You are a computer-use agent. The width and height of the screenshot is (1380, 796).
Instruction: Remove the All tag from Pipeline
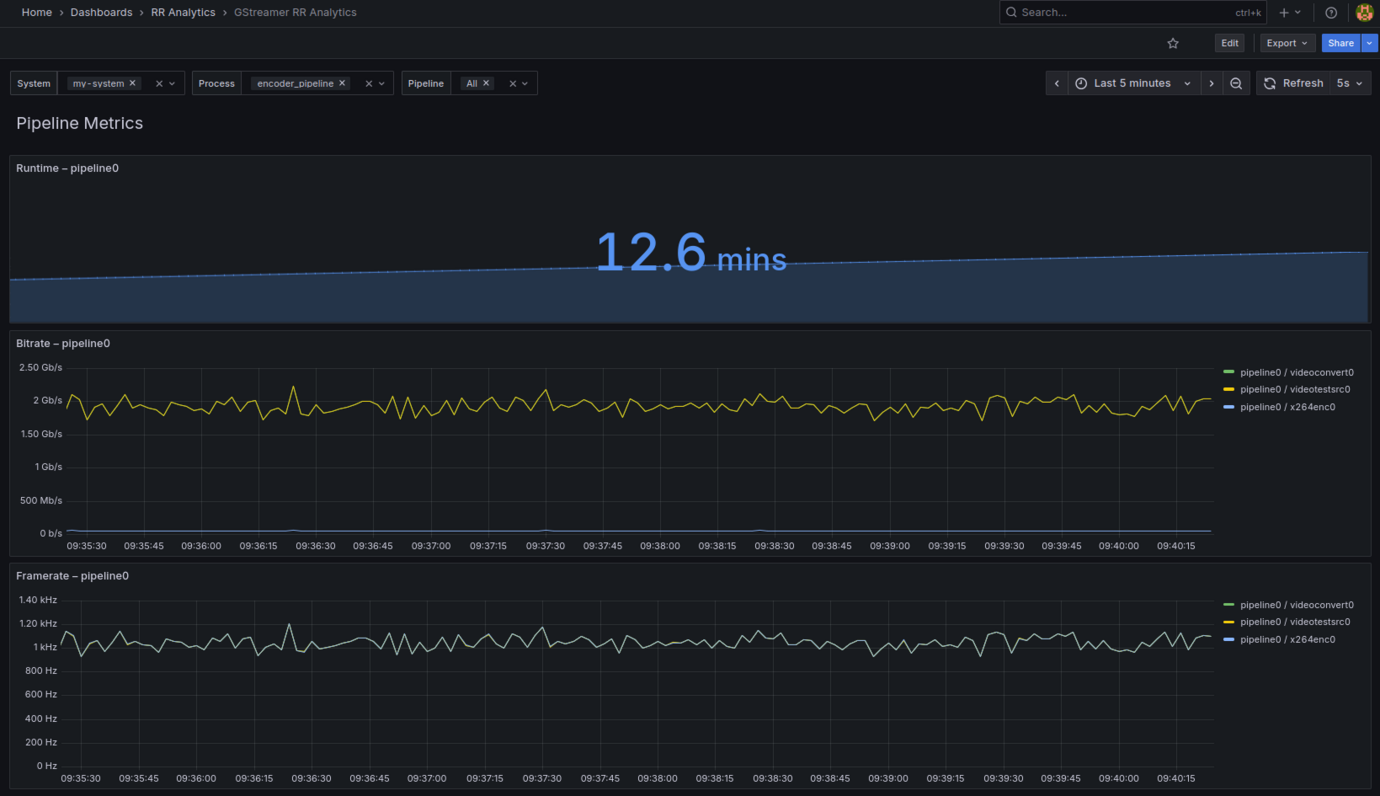point(486,83)
